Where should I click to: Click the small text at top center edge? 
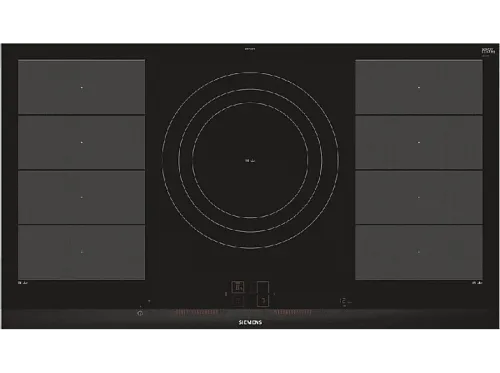[x=250, y=49]
